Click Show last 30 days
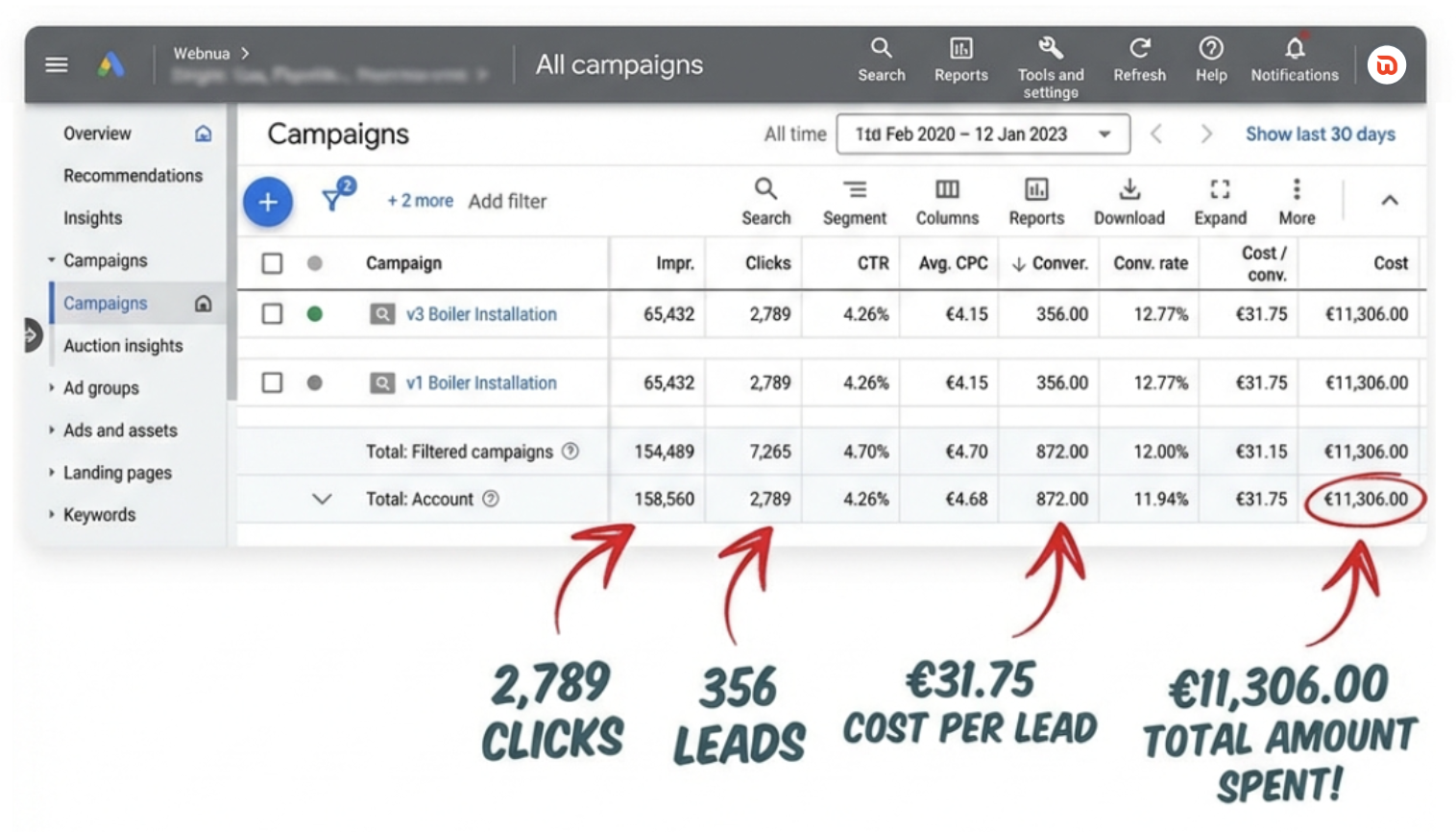Screen dimensions: 1456x832 (1321, 135)
